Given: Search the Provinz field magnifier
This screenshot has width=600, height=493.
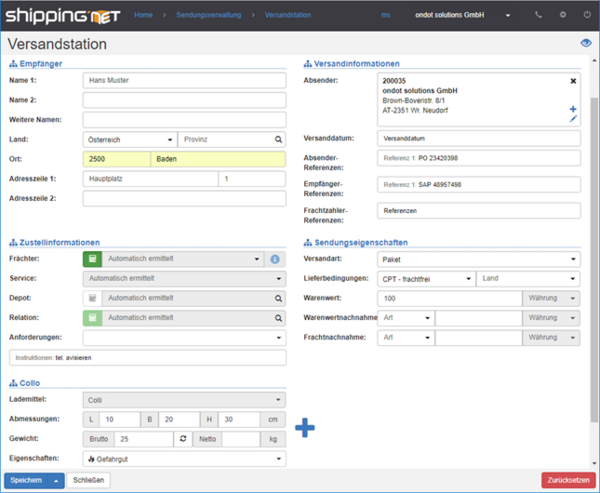Looking at the screenshot, I should 278,139.
